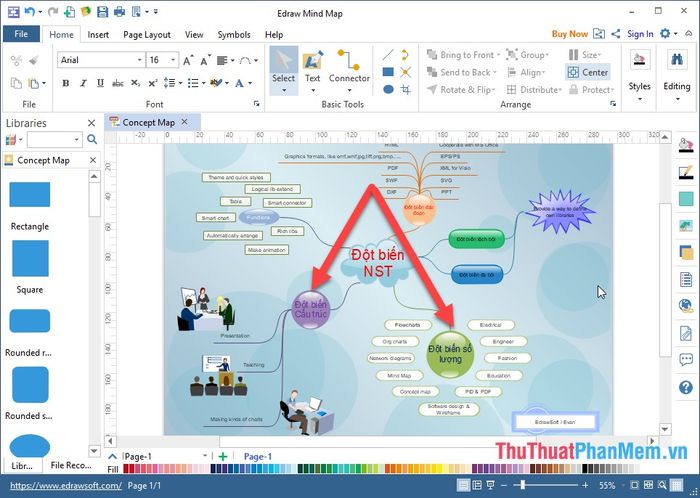Activate the Text tool

(x=313, y=71)
